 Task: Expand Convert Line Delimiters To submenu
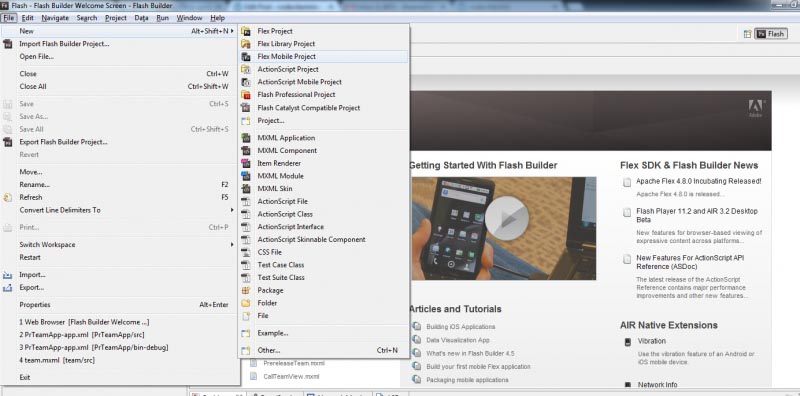pyautogui.click(x=232, y=210)
